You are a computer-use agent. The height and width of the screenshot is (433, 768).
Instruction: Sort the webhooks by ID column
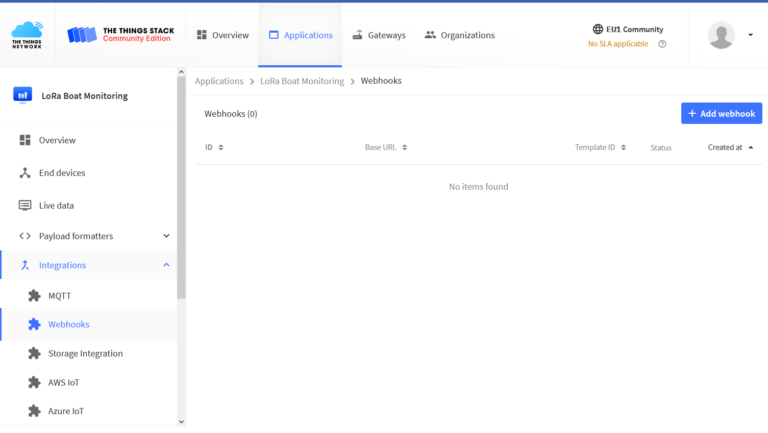214,148
